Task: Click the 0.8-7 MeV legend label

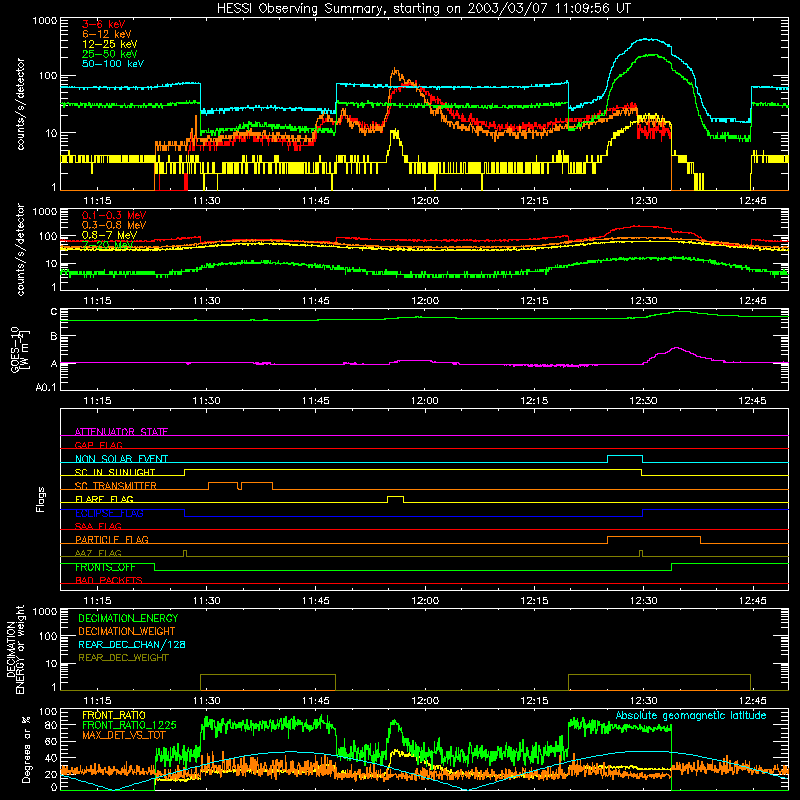Action: point(110,235)
